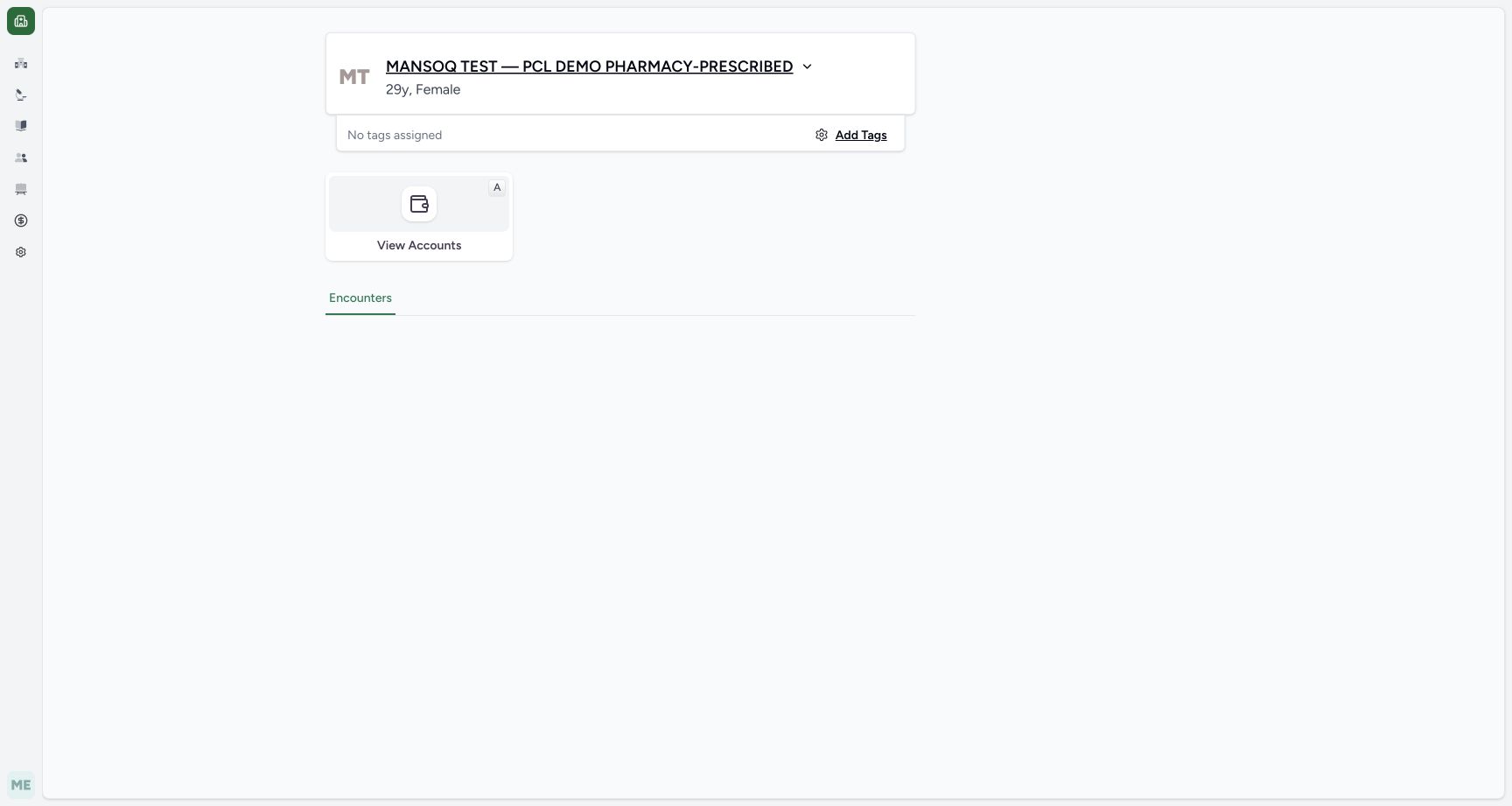Open the presentation board sidebar icon
This screenshot has width=1512, height=806.
click(x=21, y=189)
